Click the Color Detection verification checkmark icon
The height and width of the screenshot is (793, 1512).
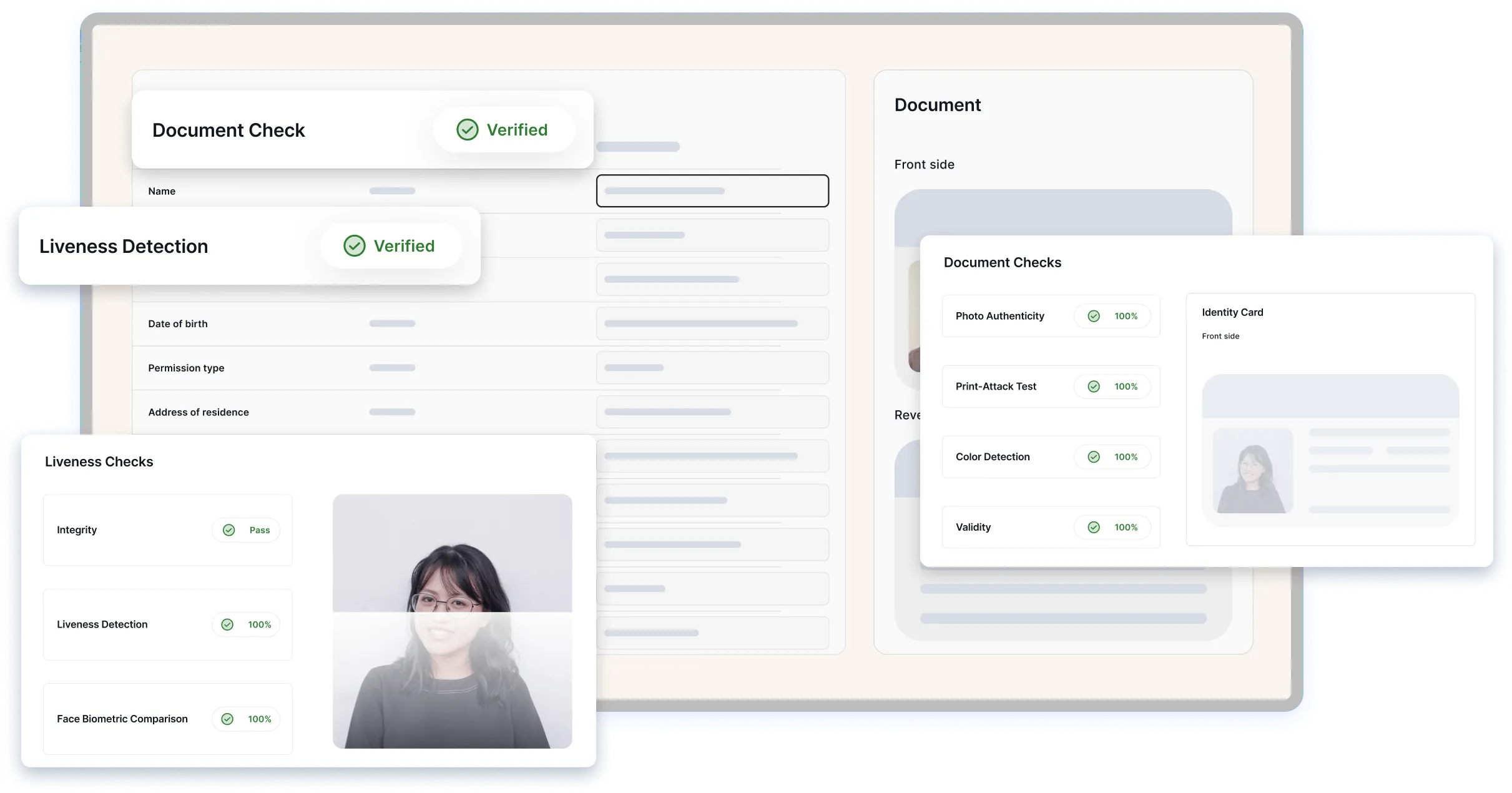coord(1094,456)
